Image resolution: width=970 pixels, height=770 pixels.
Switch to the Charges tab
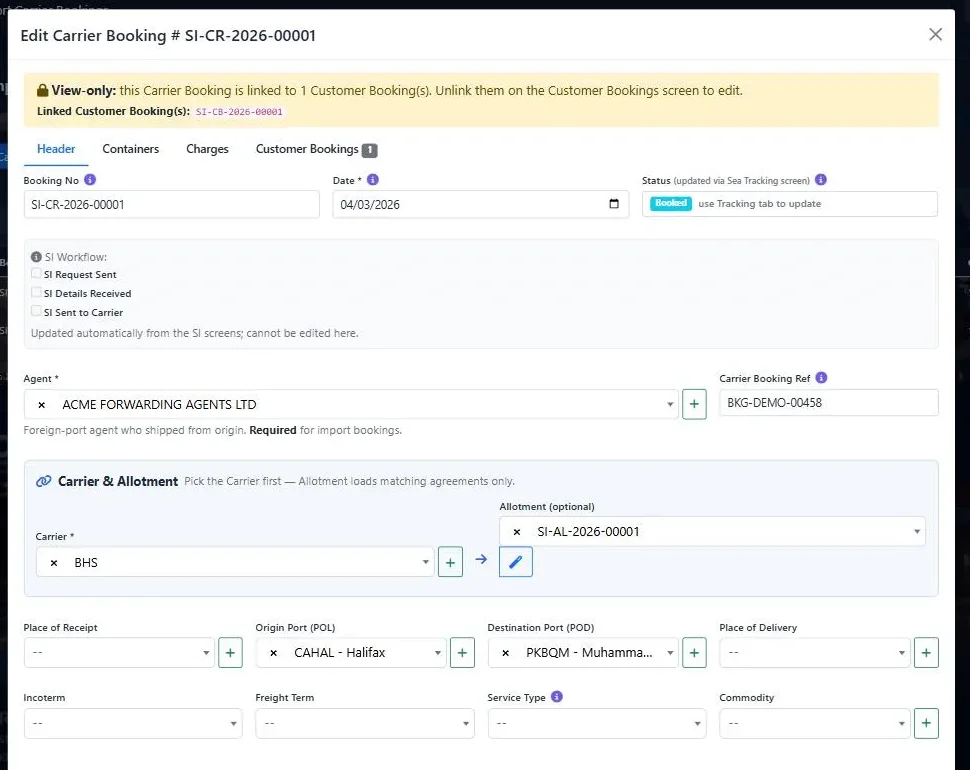[207, 149]
